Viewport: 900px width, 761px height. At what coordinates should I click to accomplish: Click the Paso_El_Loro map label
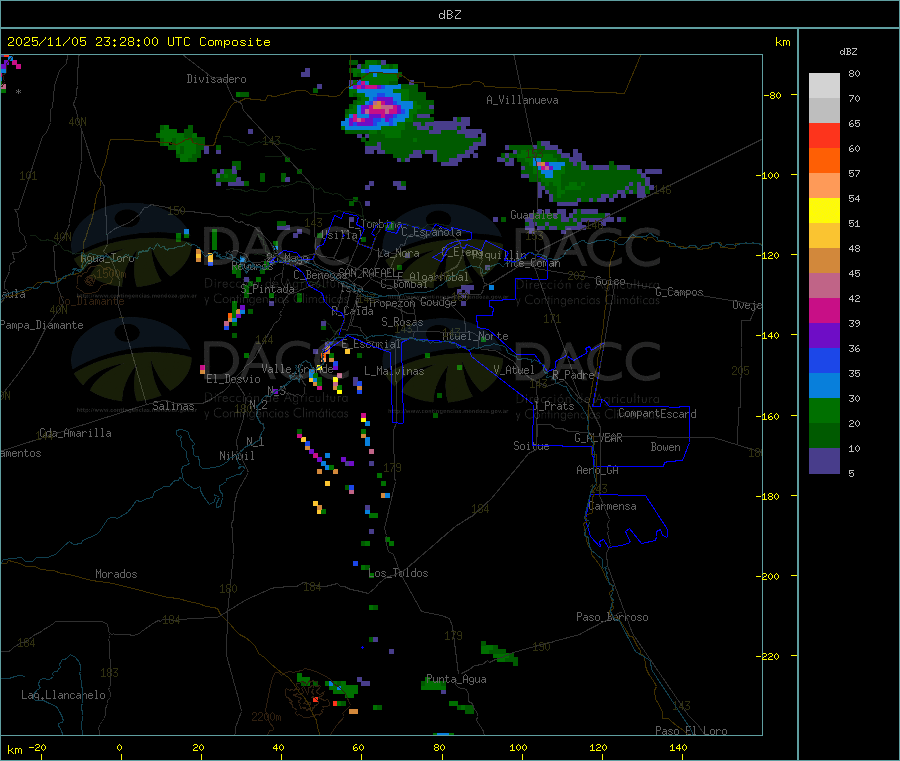pos(692,731)
